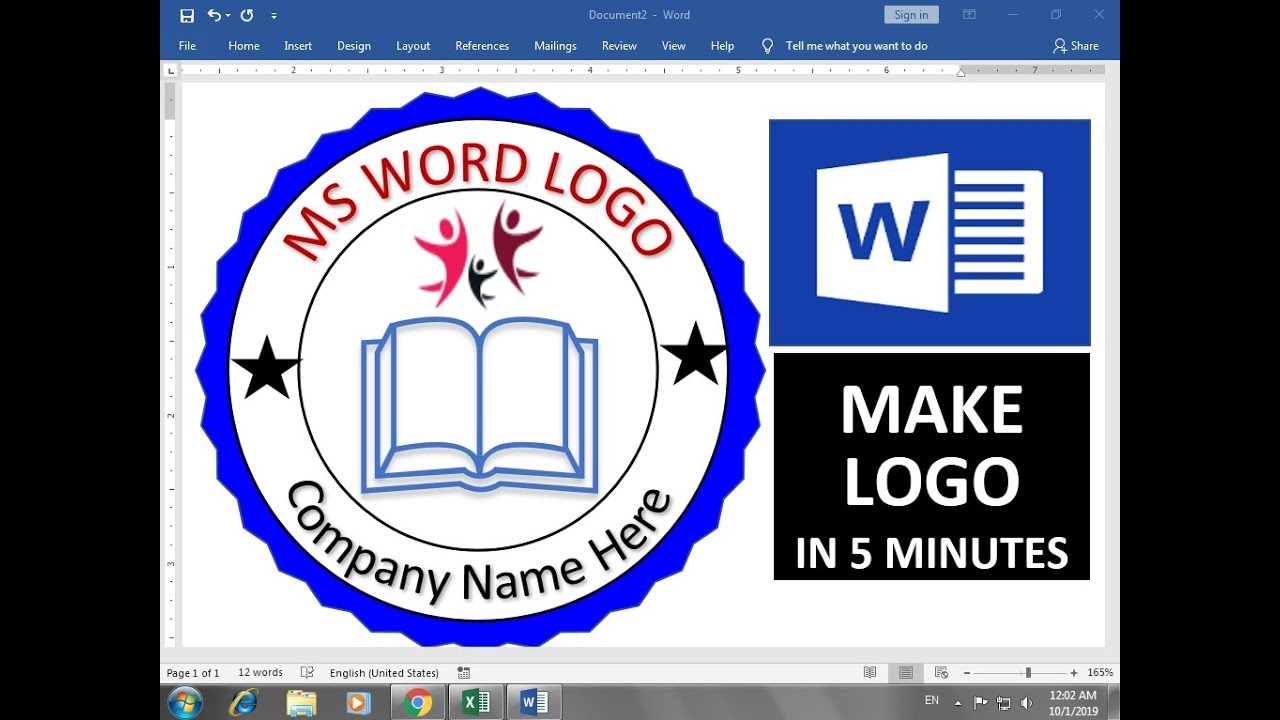
Task: Switch to Print Layout view
Action: click(905, 673)
